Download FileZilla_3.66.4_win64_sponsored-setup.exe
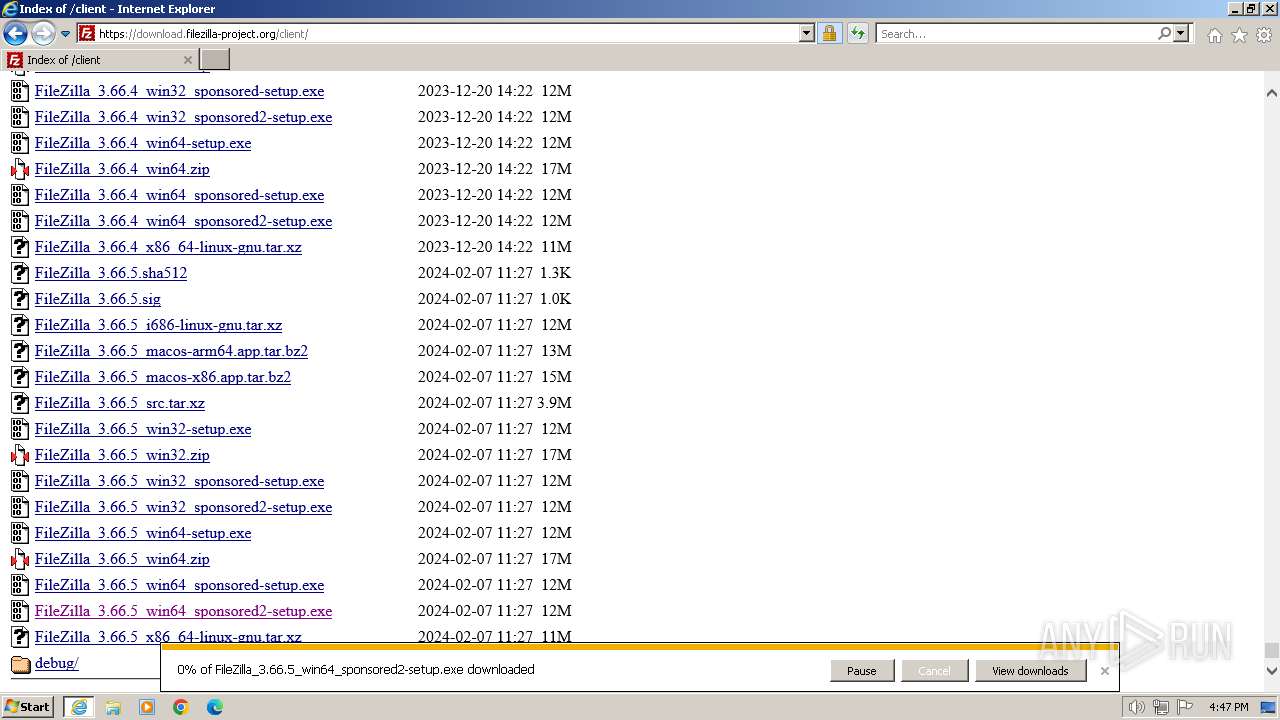Screen dimensions: 1280x720 [x=179, y=195]
